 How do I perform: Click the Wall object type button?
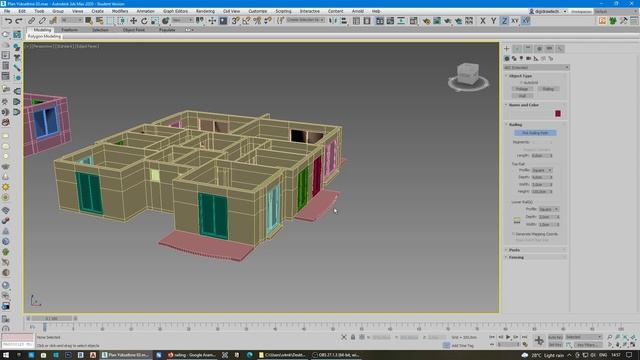coord(522,96)
